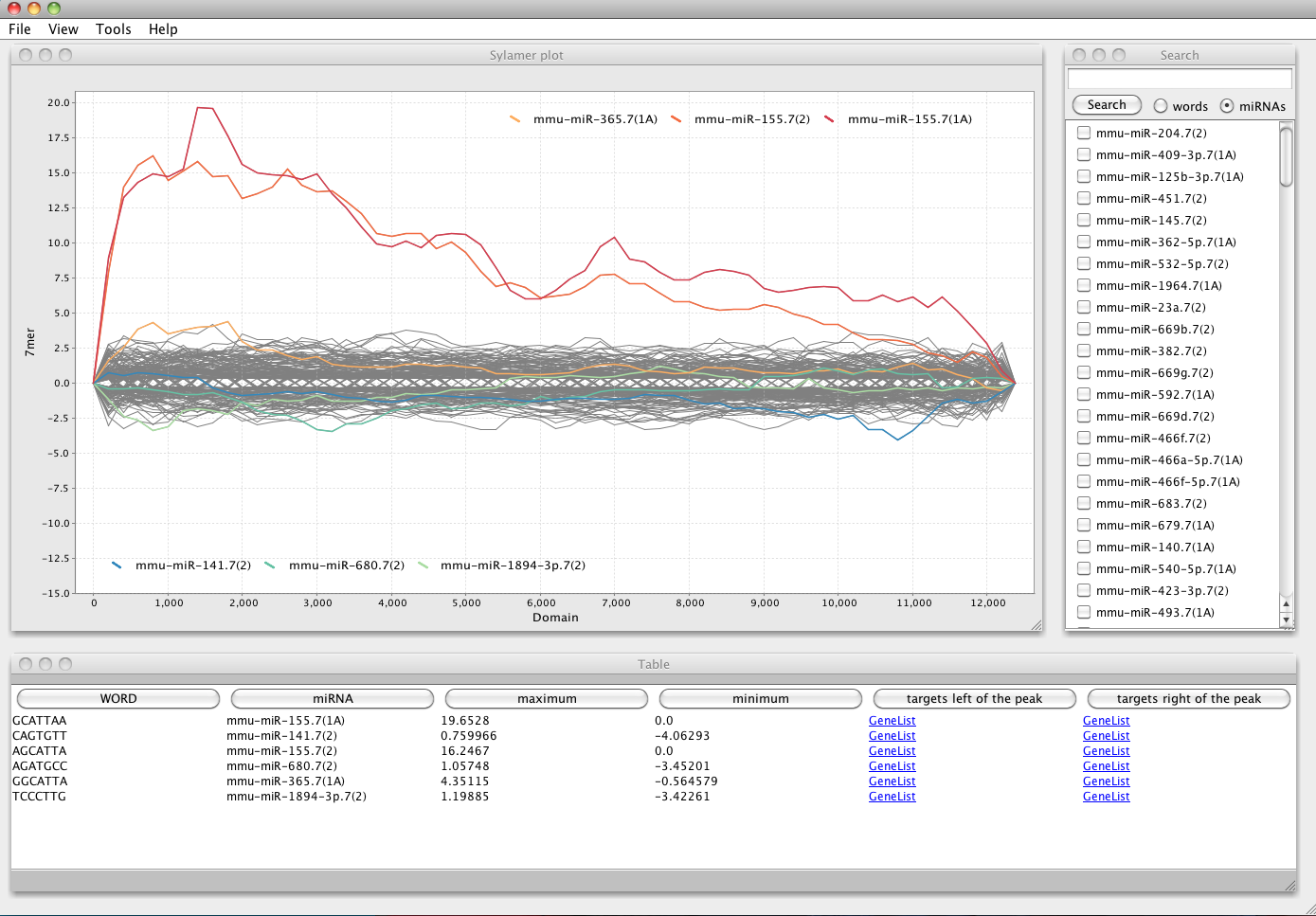Click resize grip of Sylamer plot window
The width and height of the screenshot is (1316, 916).
click(1036, 625)
